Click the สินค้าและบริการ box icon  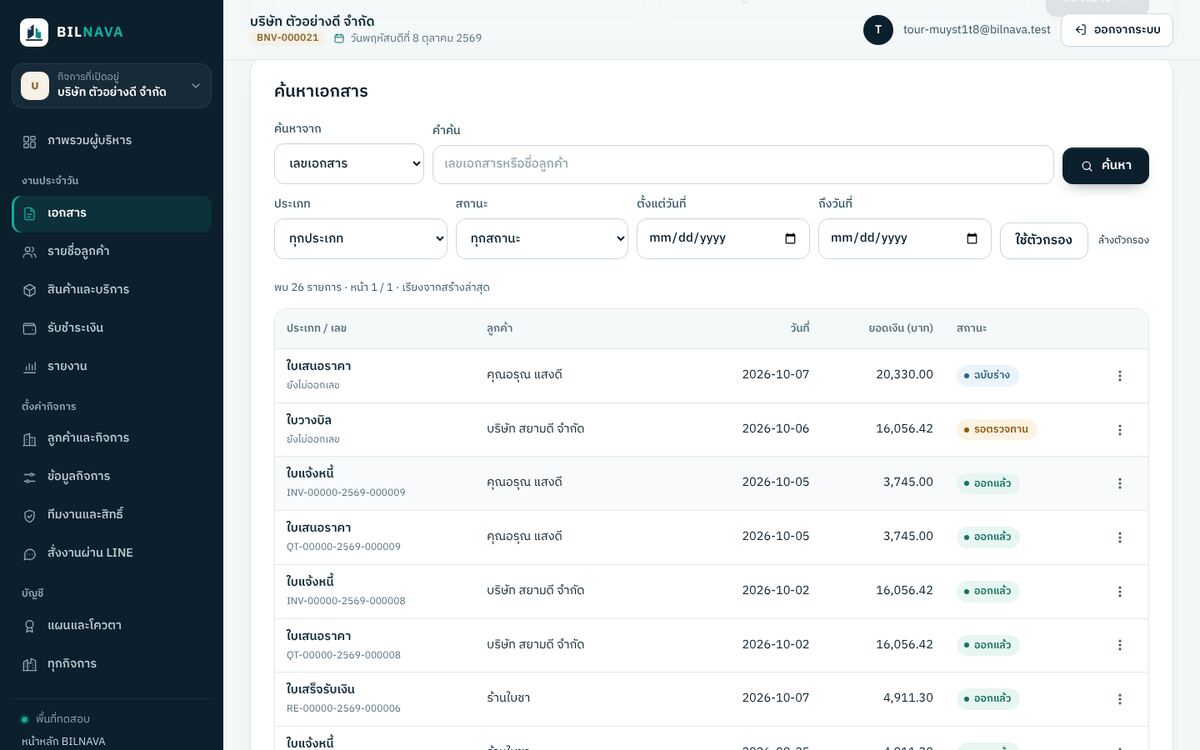click(x=30, y=290)
